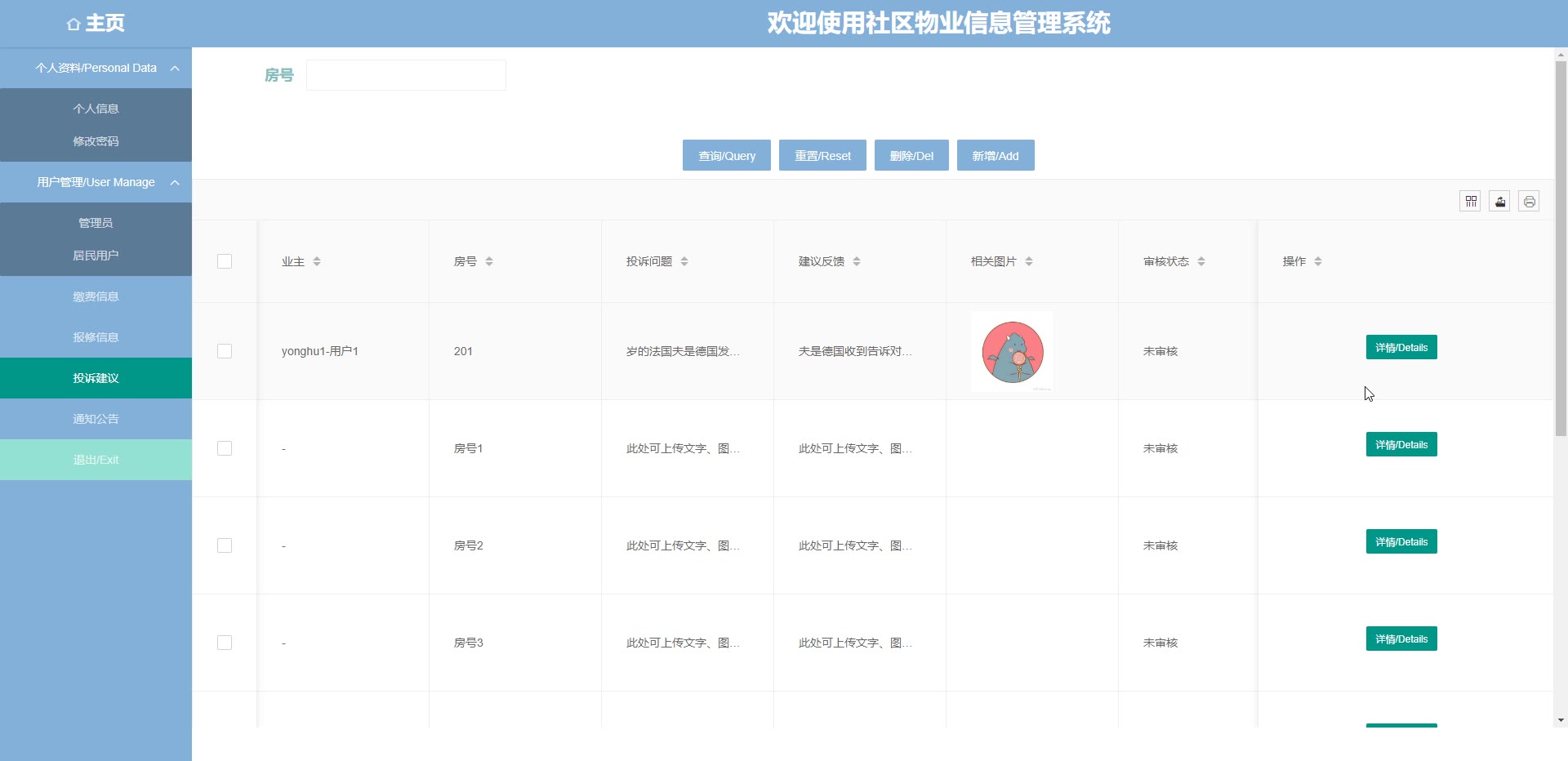Focus the 房号 search input field
Image resolution: width=1568 pixels, height=761 pixels.
[x=406, y=75]
